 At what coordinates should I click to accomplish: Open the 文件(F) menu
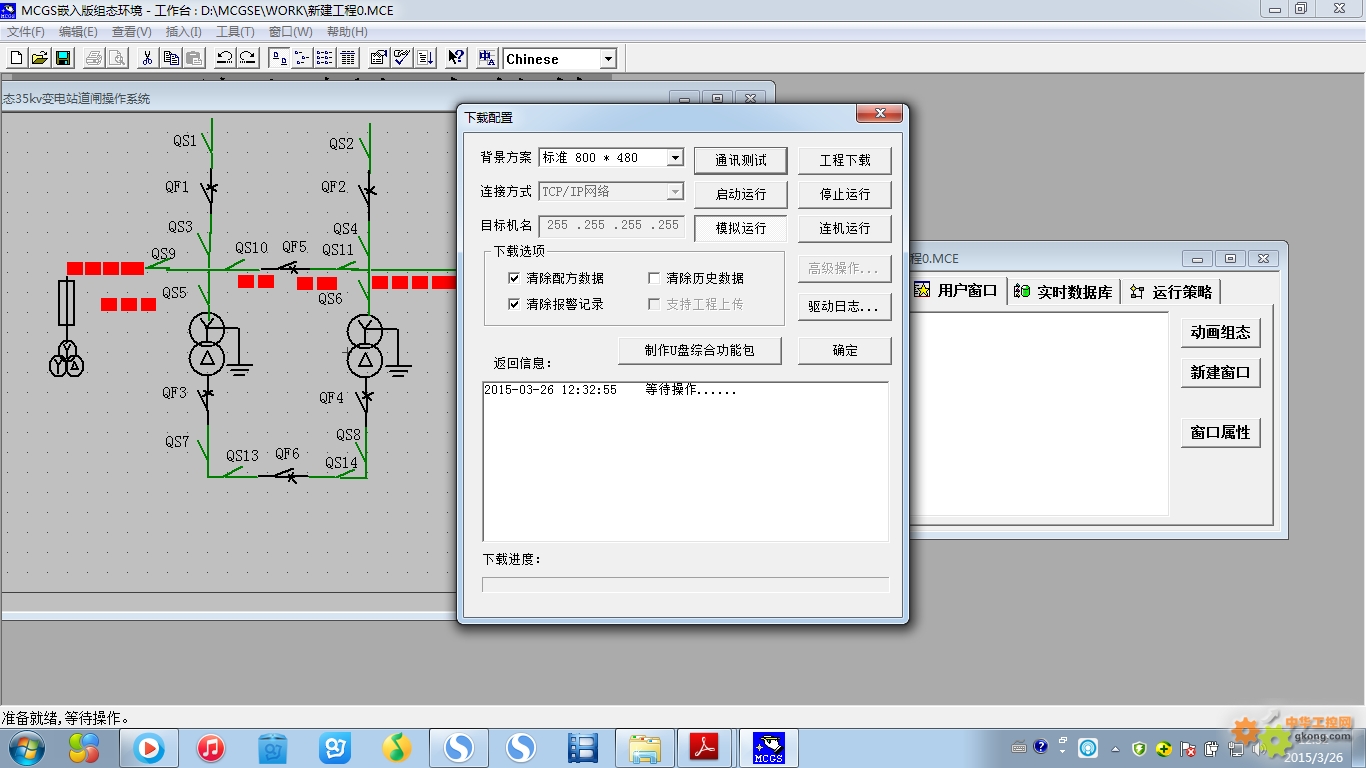tap(26, 32)
